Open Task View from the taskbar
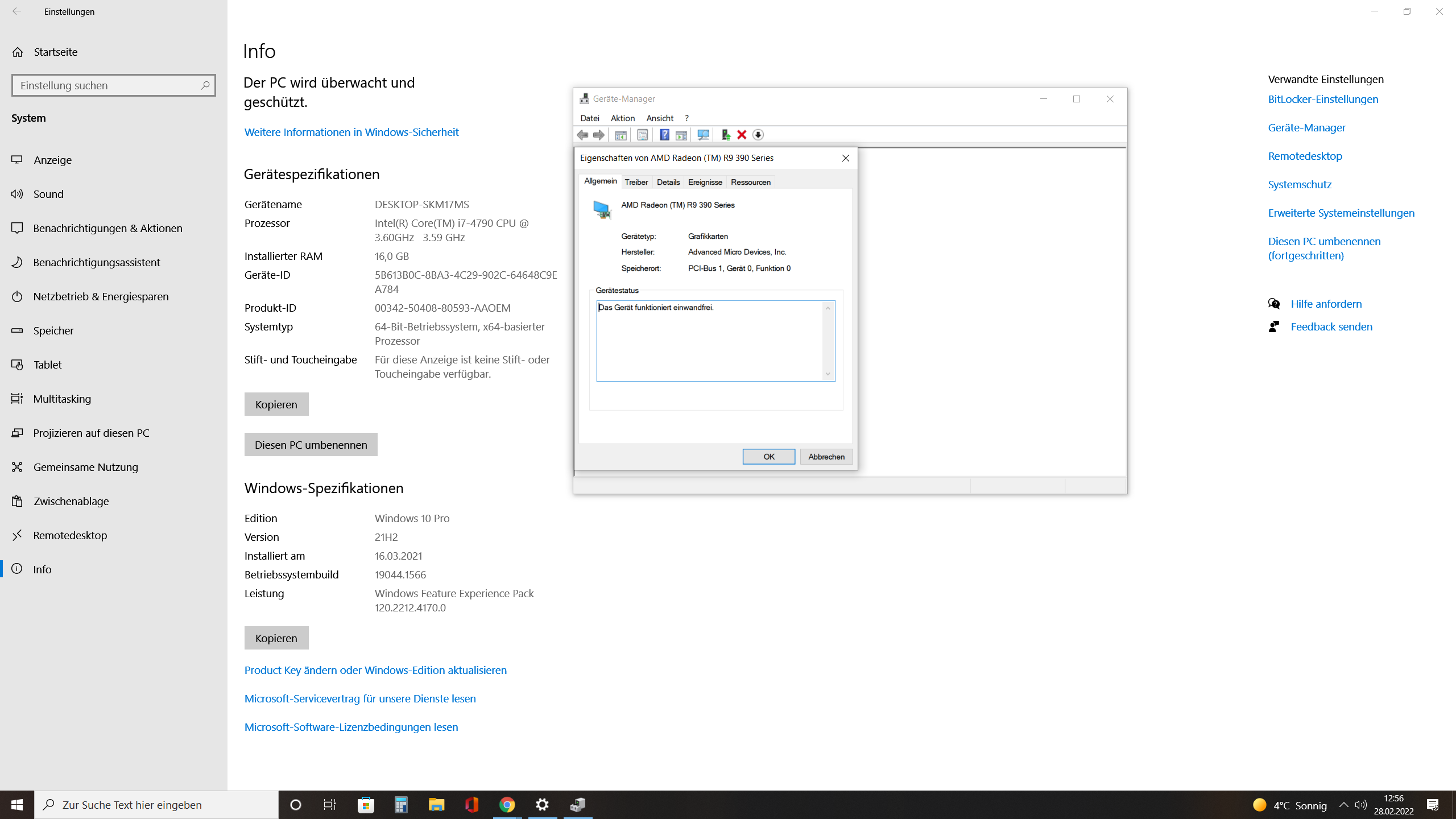Viewport: 1456px width, 819px height. tap(330, 805)
